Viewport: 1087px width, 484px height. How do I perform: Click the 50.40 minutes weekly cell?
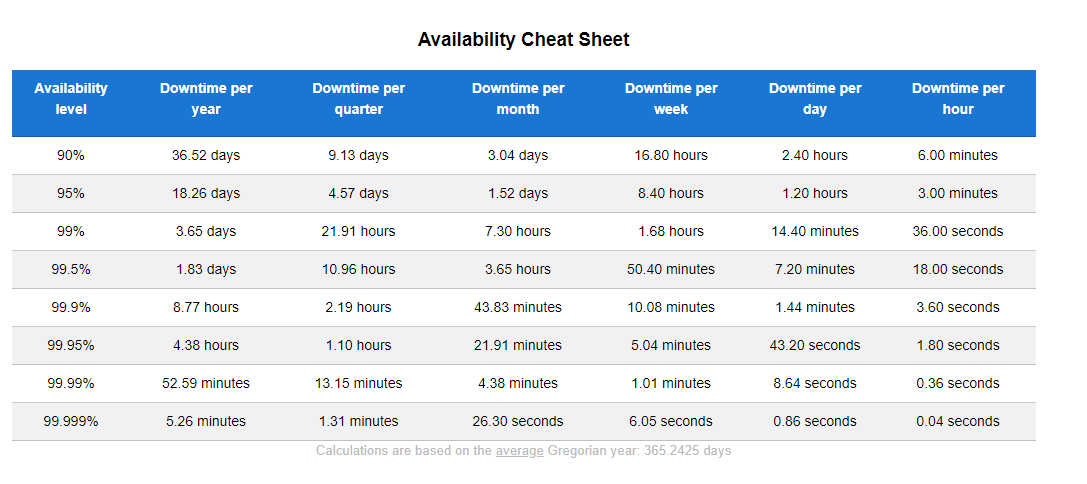pyautogui.click(x=671, y=269)
